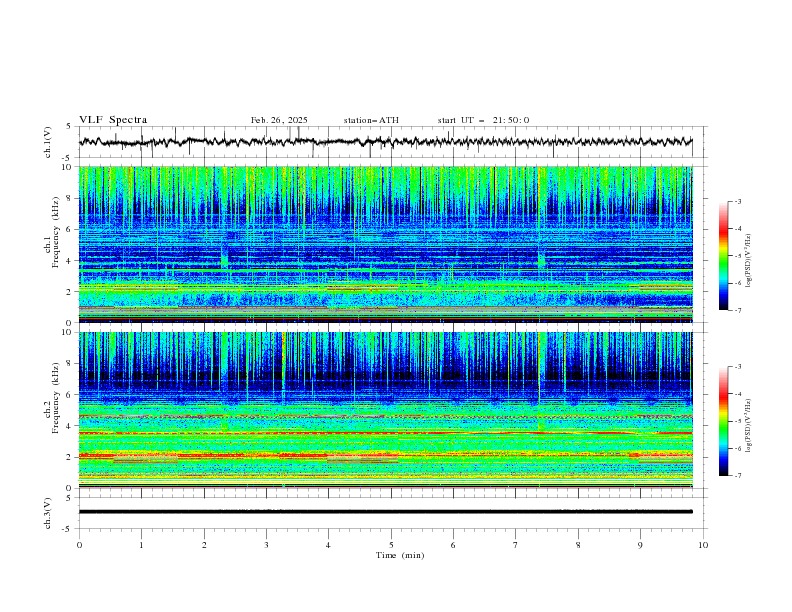Click the ch.1 voltage waveform trace
This screenshot has height=612, width=792.
pos(385,142)
